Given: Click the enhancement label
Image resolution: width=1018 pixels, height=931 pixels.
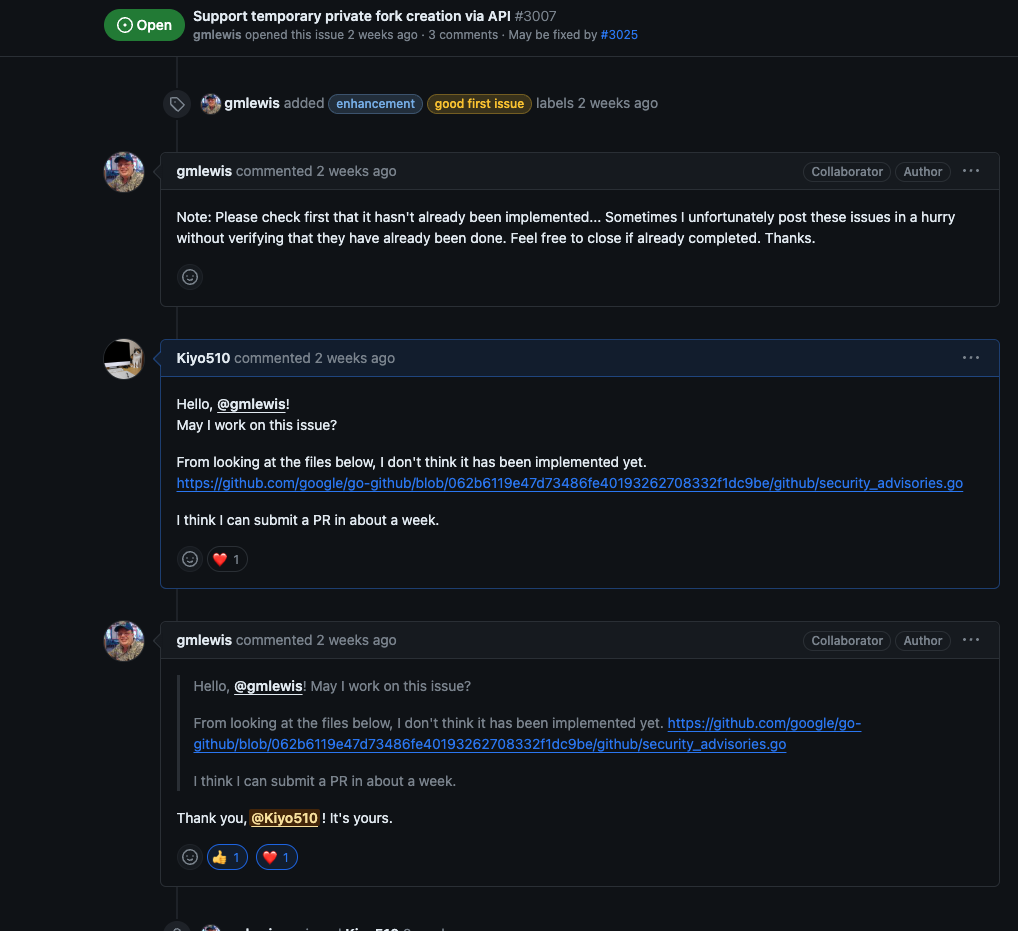Looking at the screenshot, I should point(375,103).
